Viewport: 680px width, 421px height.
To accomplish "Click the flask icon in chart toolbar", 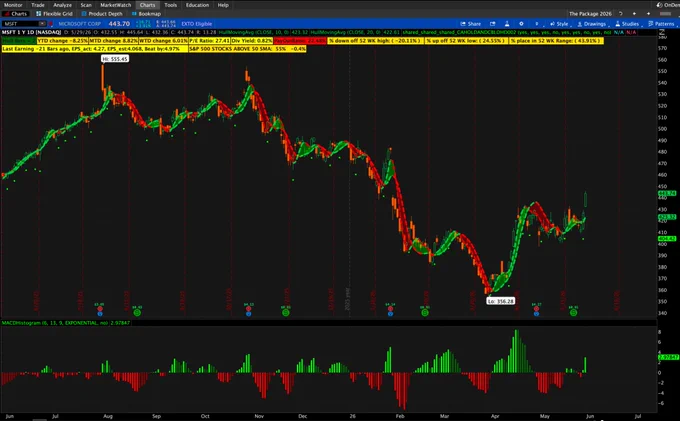I will (x=507, y=24).
